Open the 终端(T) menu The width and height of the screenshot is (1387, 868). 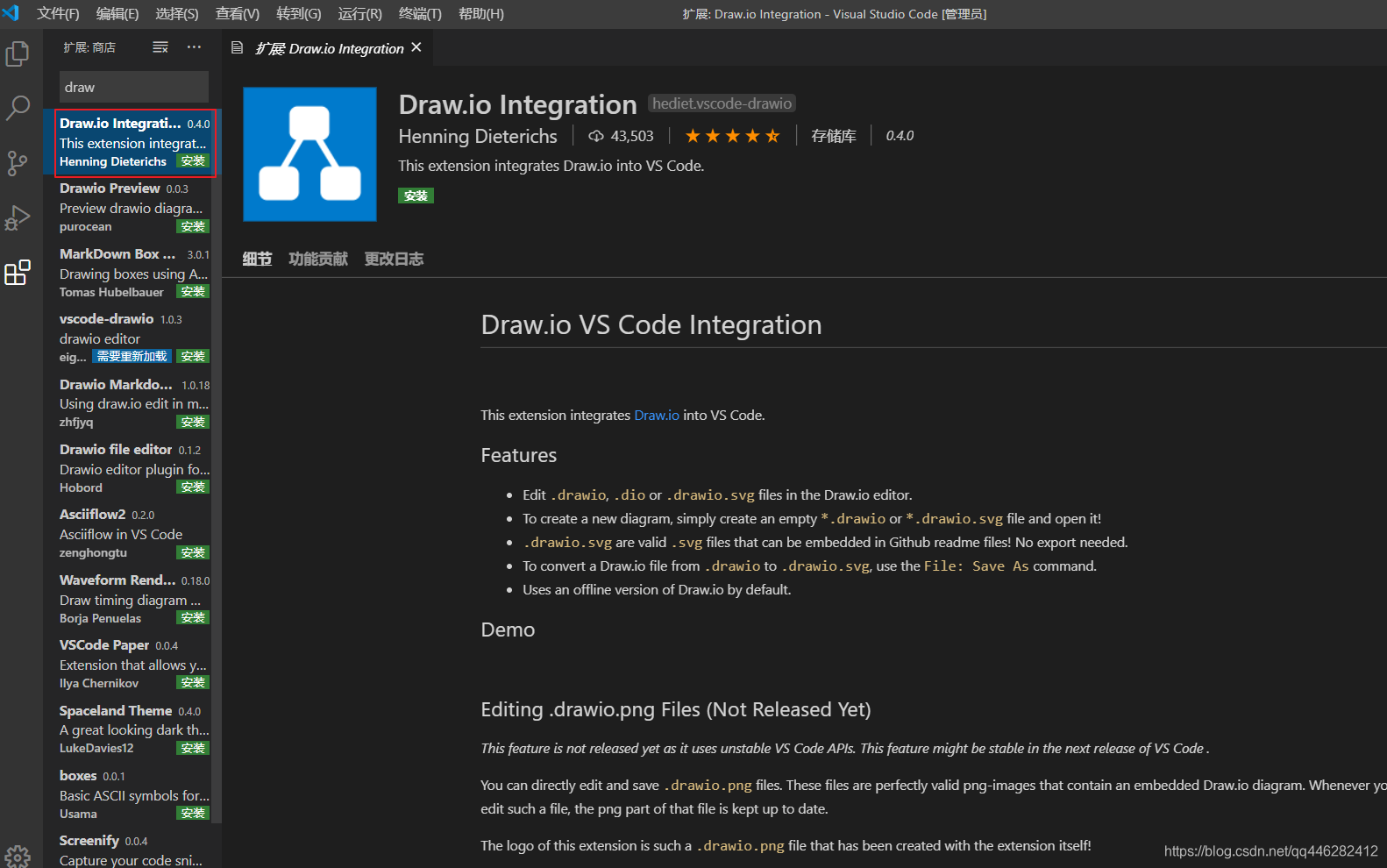pyautogui.click(x=420, y=14)
